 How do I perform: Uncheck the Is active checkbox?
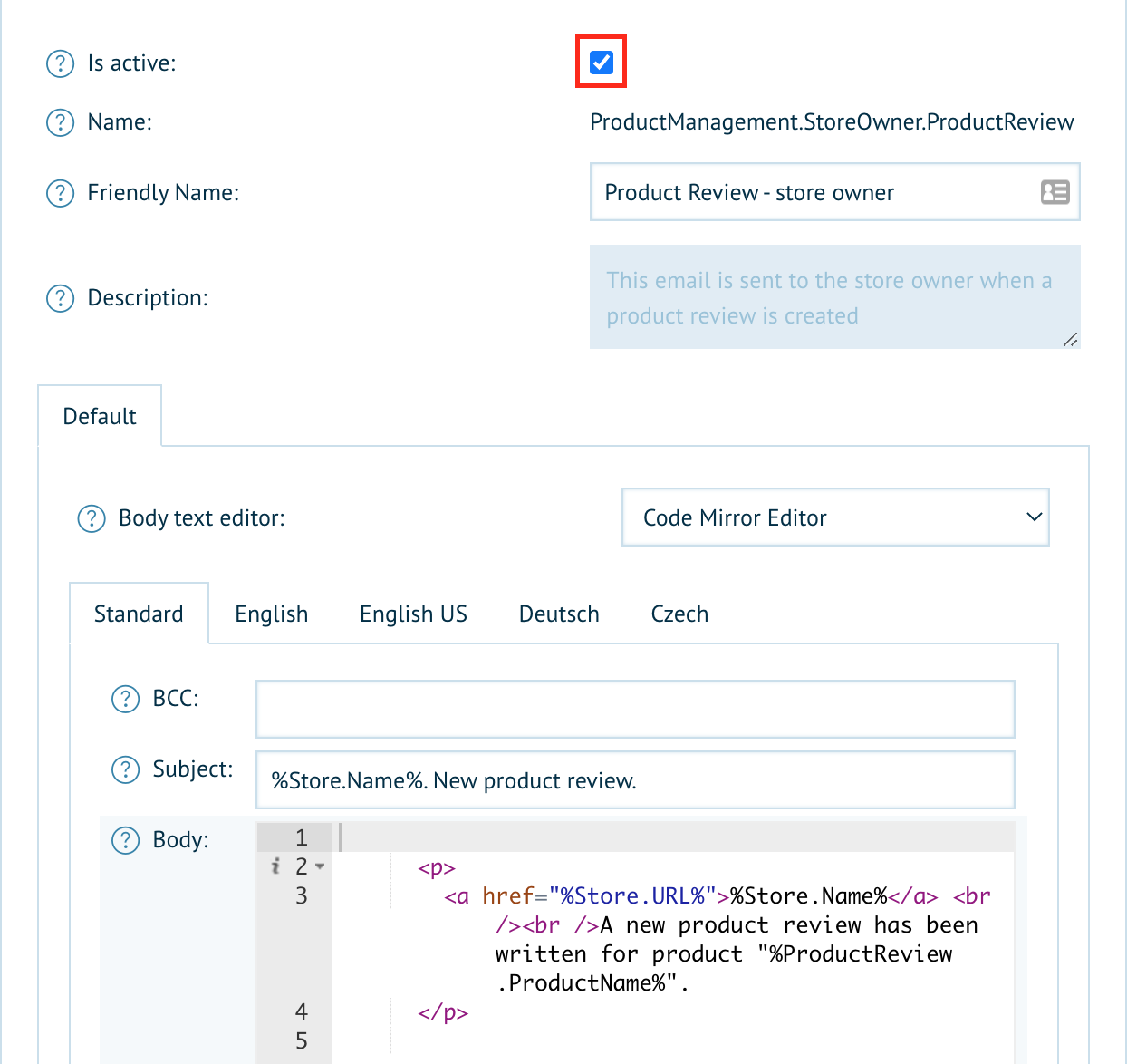[602, 62]
